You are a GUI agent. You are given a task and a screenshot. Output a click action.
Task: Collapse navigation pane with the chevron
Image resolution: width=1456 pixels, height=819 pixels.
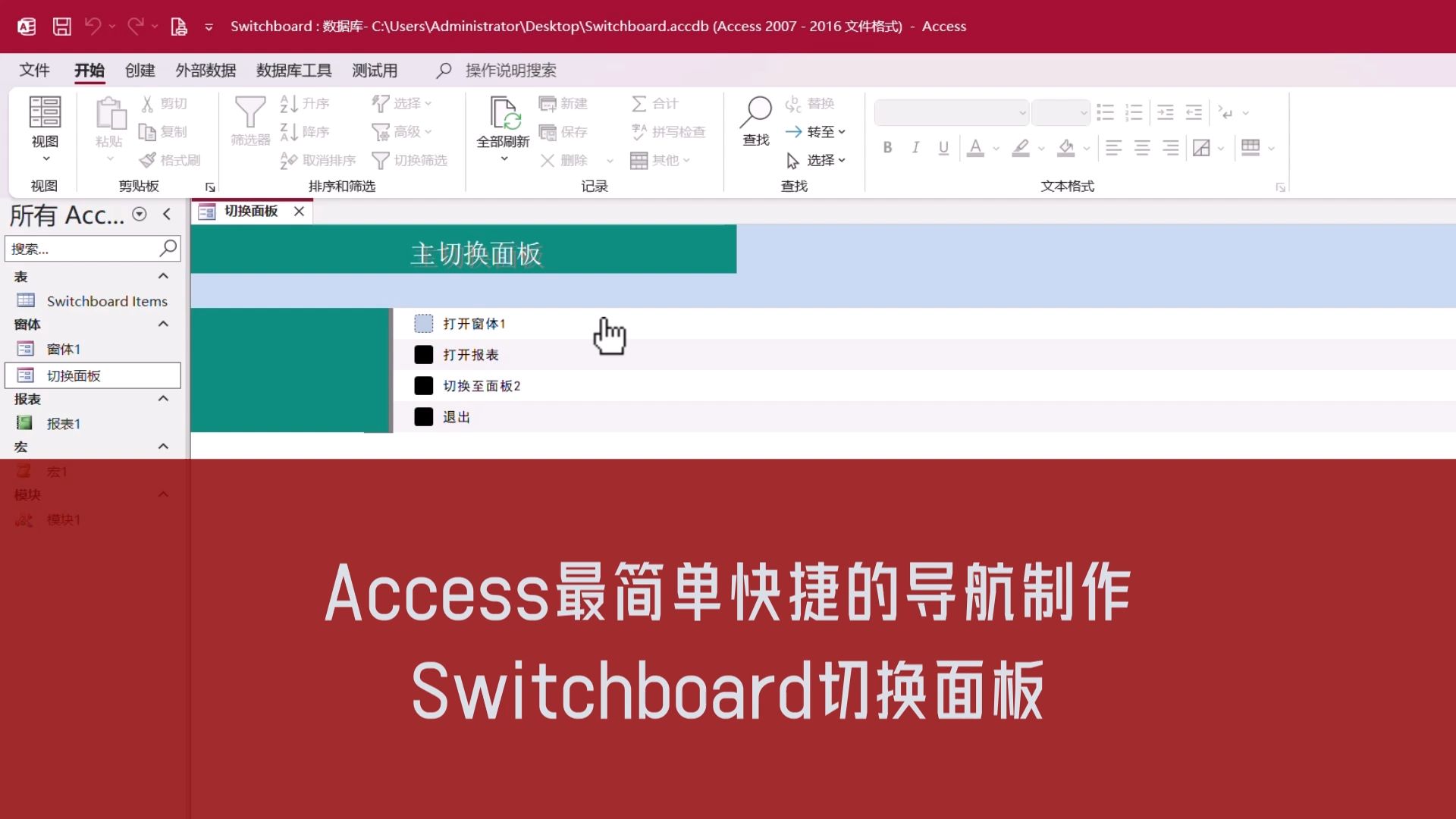click(x=167, y=215)
